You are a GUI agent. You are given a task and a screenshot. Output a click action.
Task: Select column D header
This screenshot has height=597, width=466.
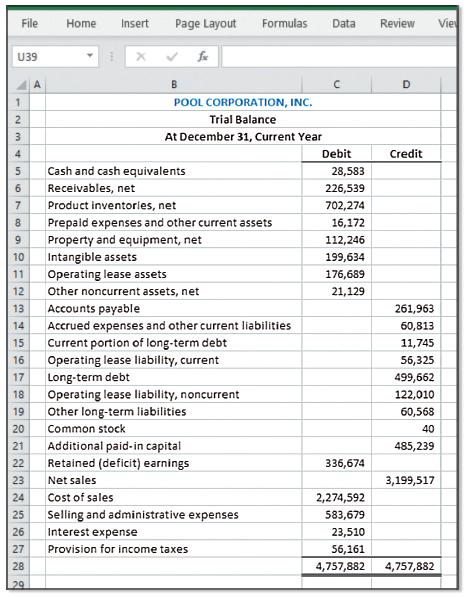click(406, 85)
